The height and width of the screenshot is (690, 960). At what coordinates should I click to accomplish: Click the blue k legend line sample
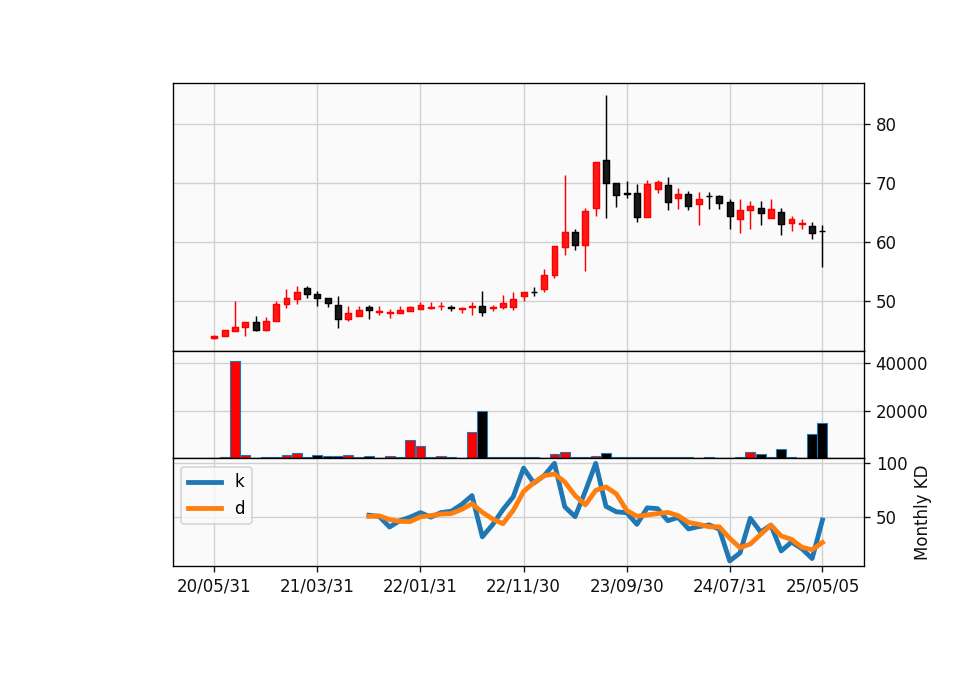click(x=205, y=482)
